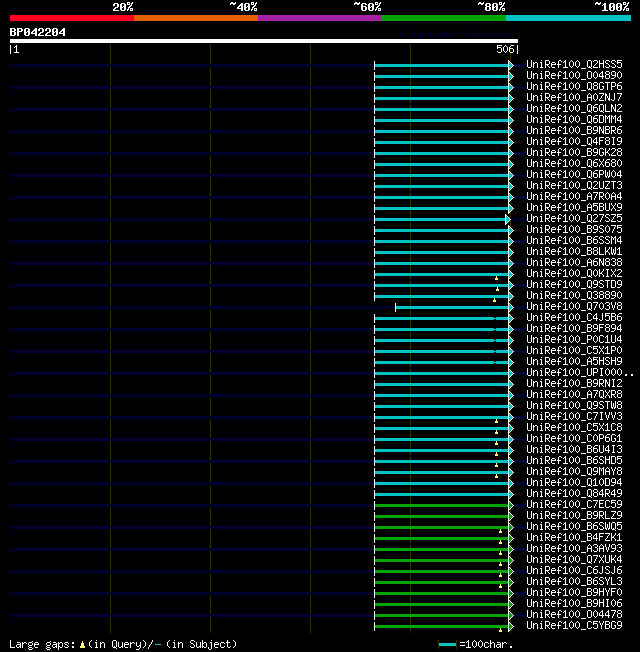Click the UniRef100_P0C1U4 label

click(574, 340)
